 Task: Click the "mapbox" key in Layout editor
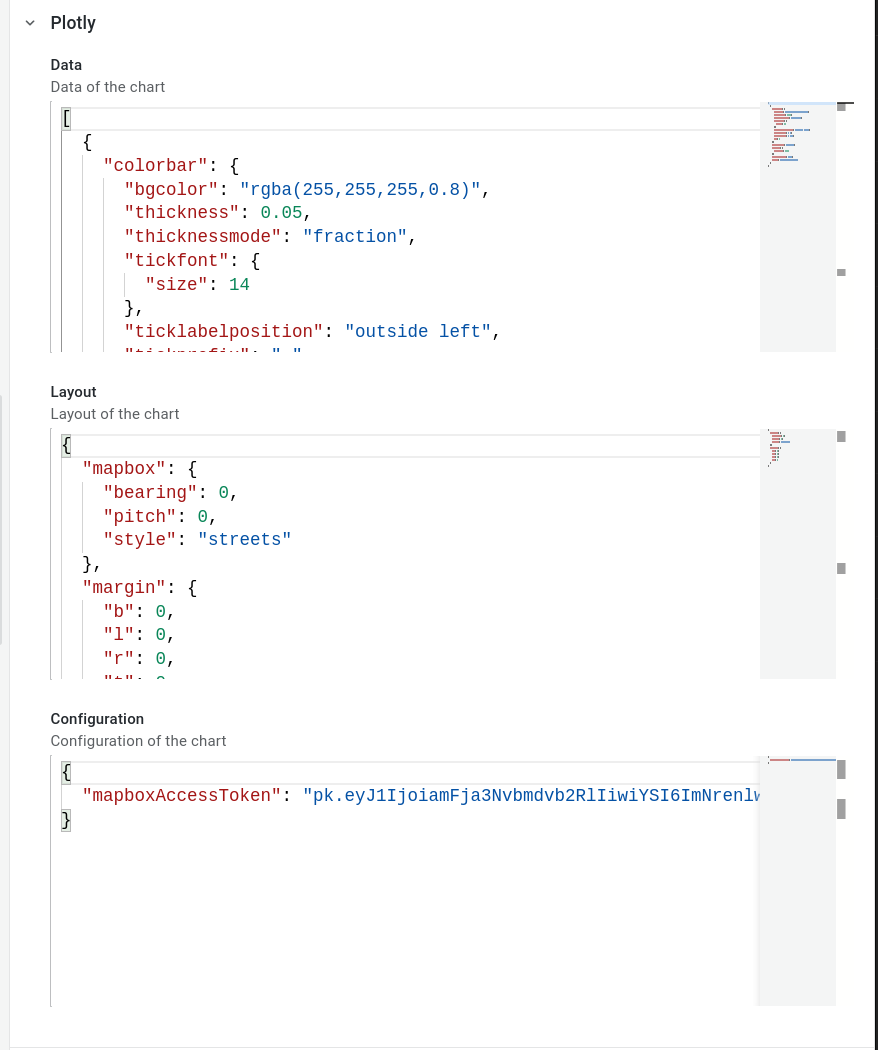click(x=124, y=468)
